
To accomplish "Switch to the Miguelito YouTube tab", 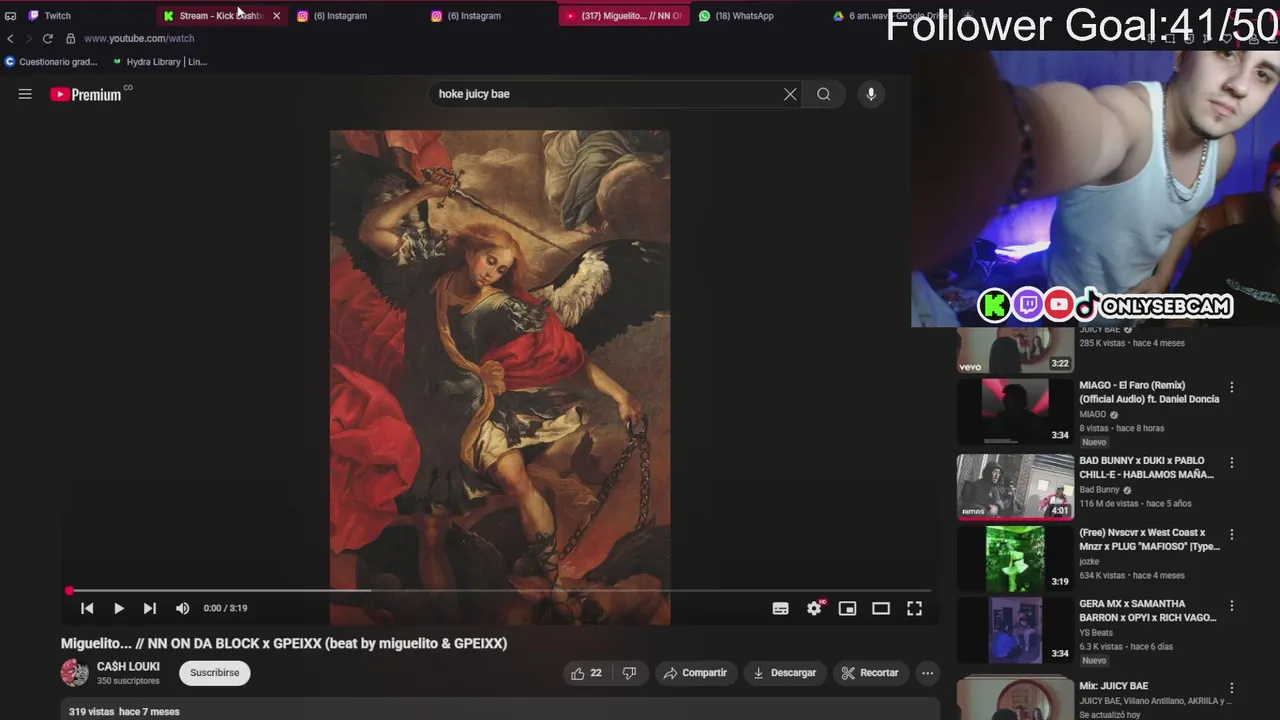I will pos(624,16).
